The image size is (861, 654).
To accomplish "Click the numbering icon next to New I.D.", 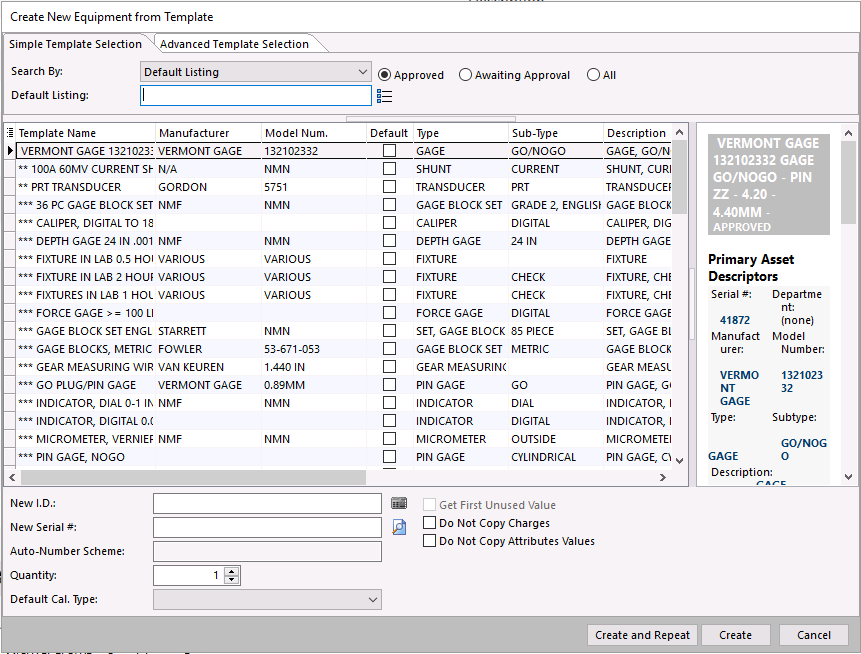I will tap(399, 504).
